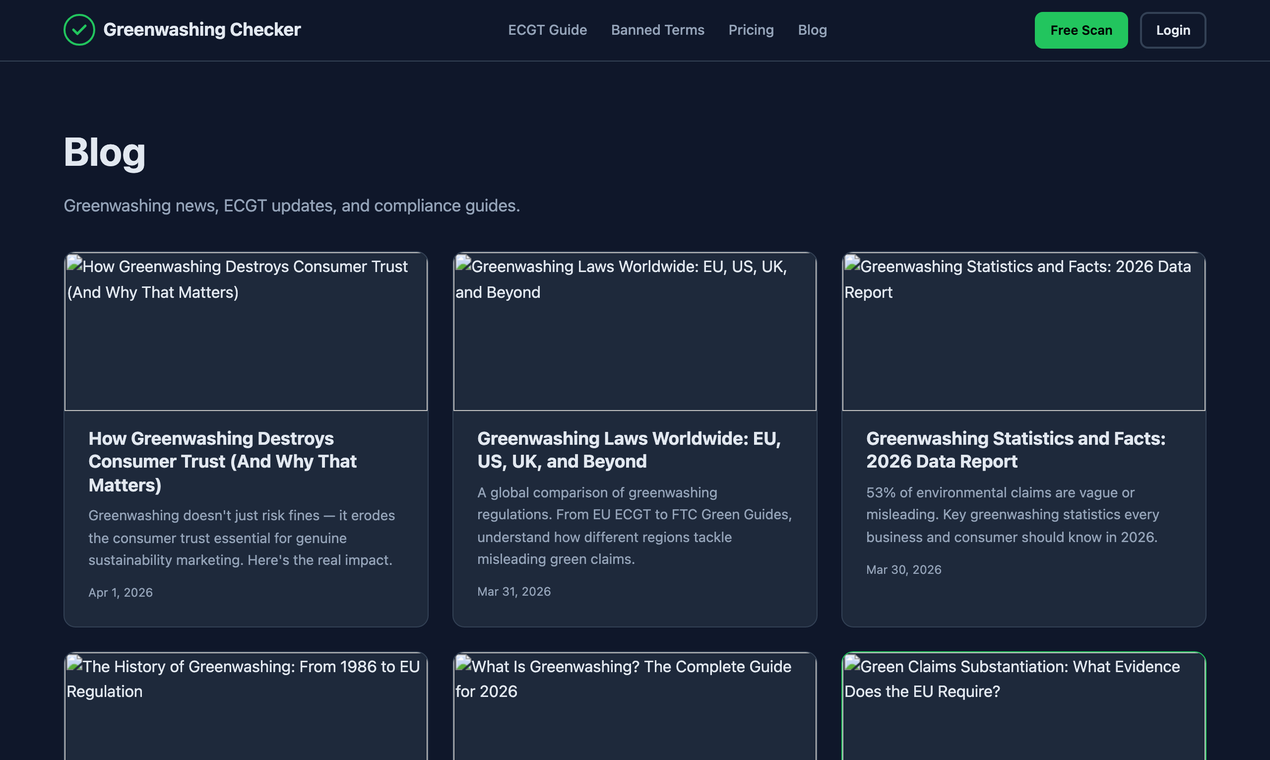This screenshot has height=760, width=1270.
Task: Open 'Greenwashing Laws Worldwide: EU, US, UK' post
Action: [x=628, y=449]
